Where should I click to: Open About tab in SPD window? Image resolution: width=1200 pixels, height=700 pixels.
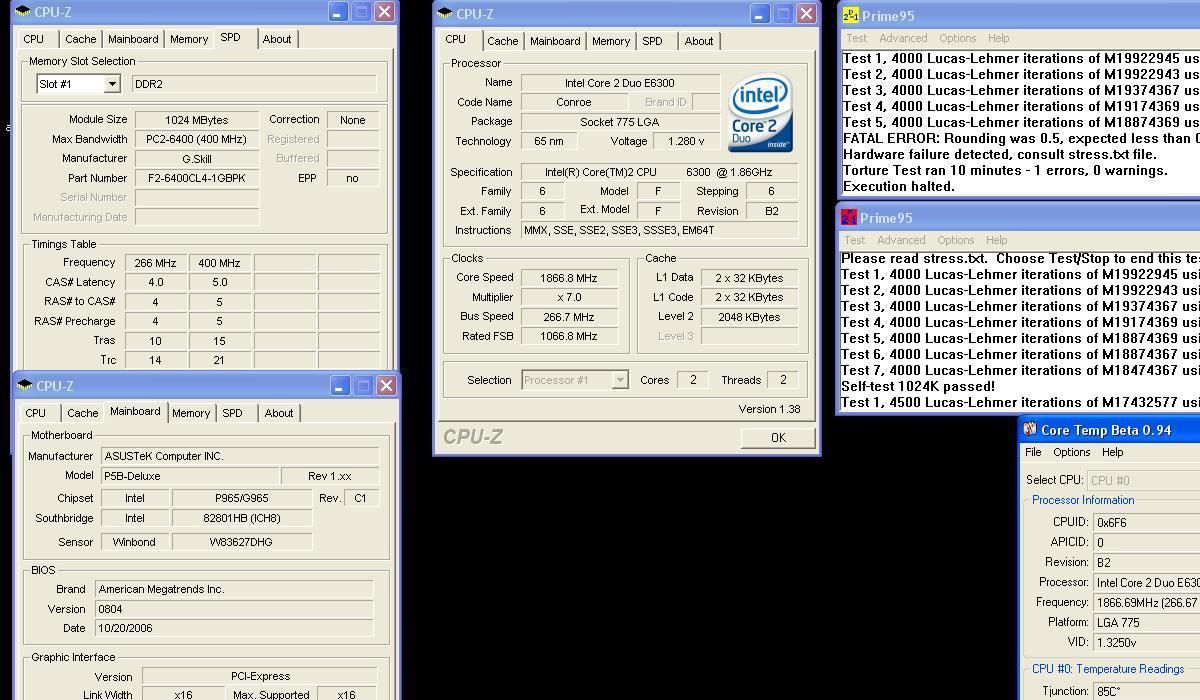tap(277, 39)
